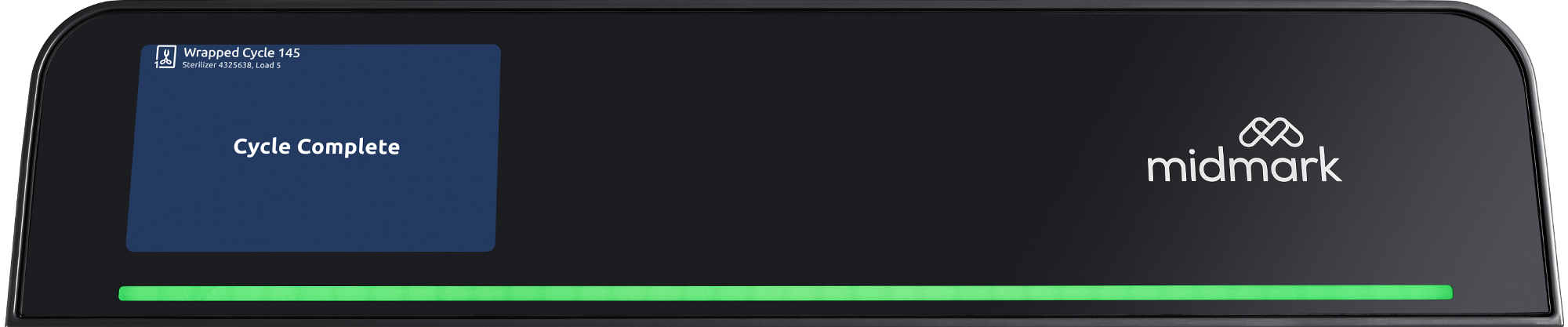The image size is (1568, 327).
Task: Tap the 4325638 sterilizer ID number
Action: (x=235, y=65)
